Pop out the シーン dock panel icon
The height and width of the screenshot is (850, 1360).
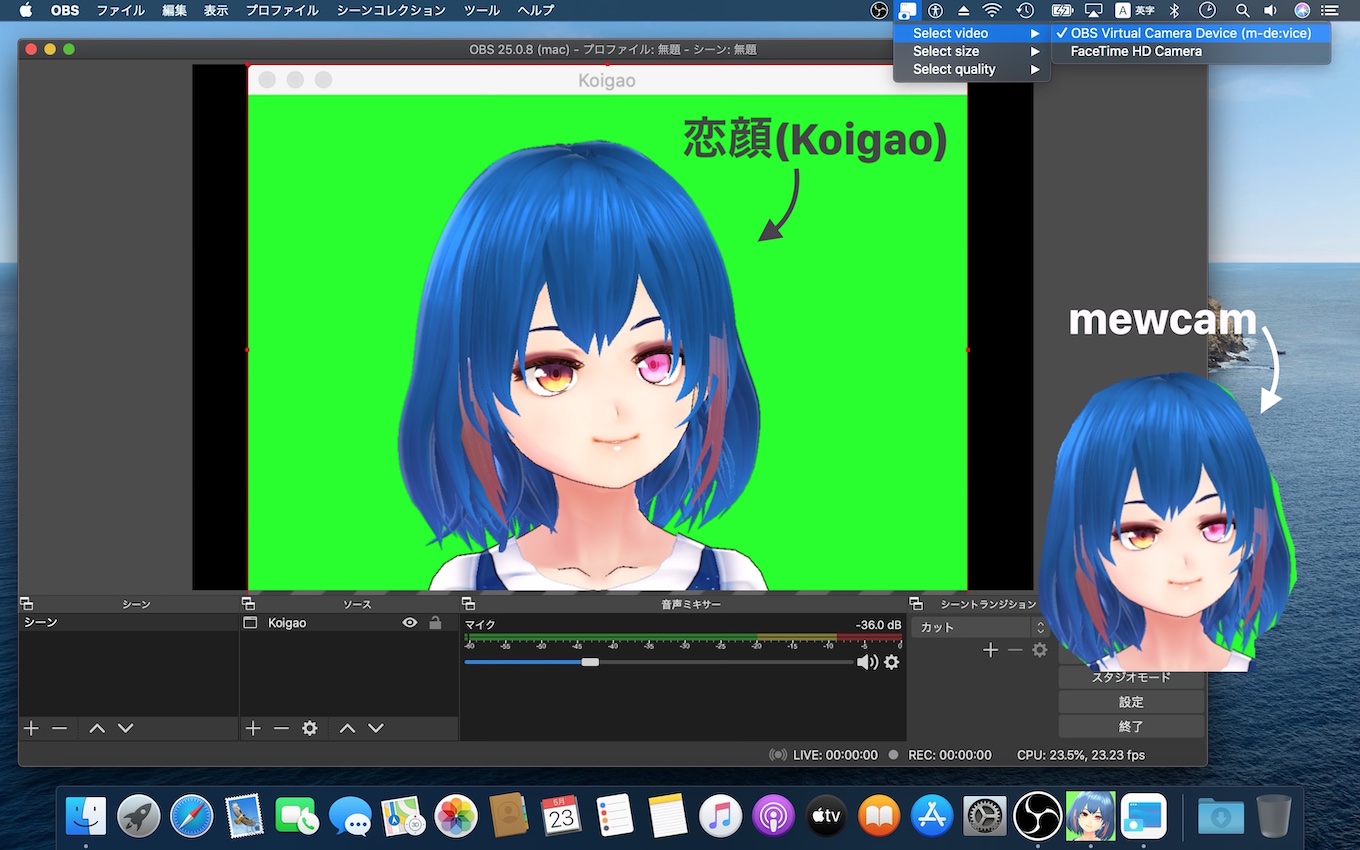tap(27, 604)
